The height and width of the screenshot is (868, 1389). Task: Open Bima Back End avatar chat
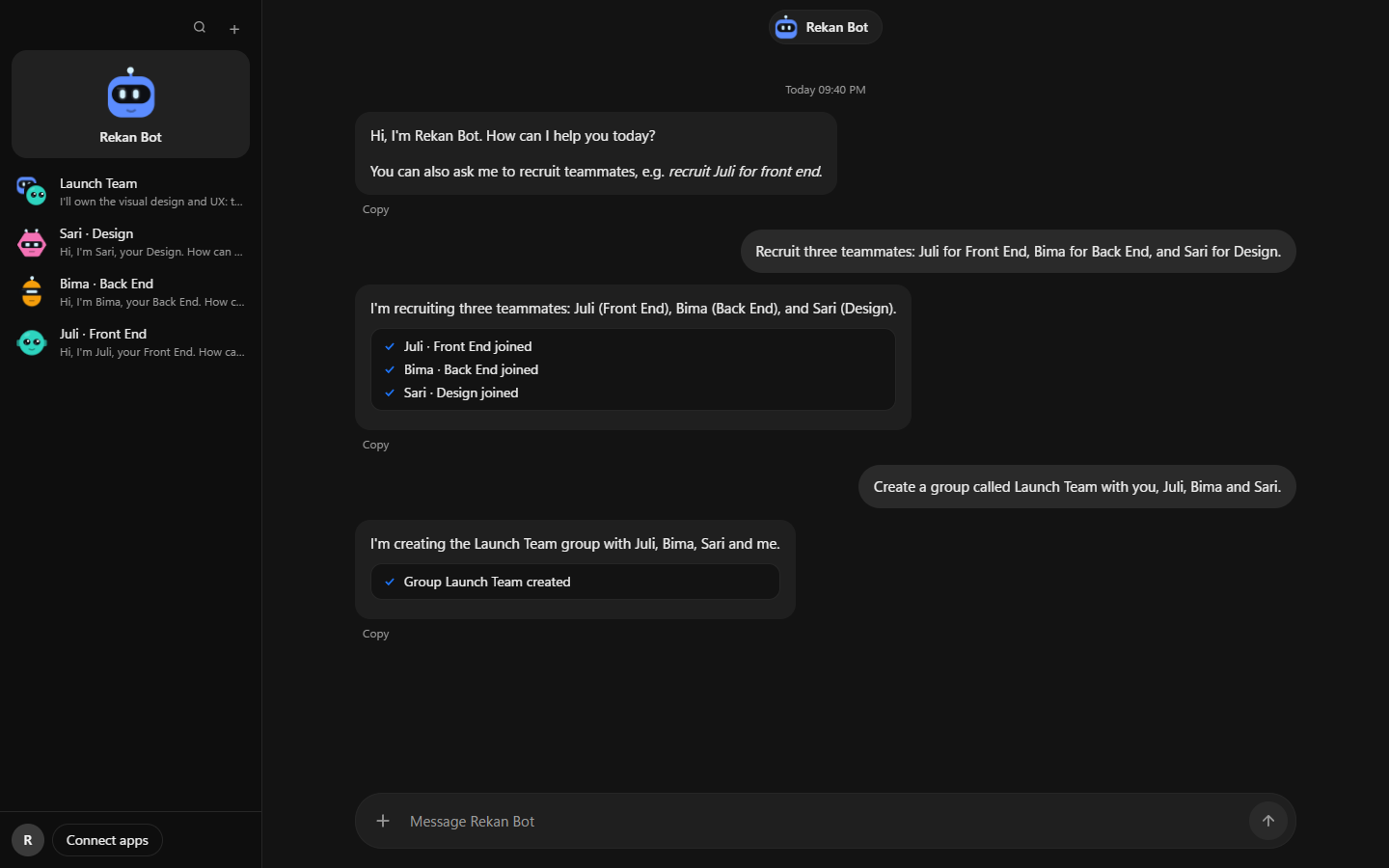click(x=32, y=292)
